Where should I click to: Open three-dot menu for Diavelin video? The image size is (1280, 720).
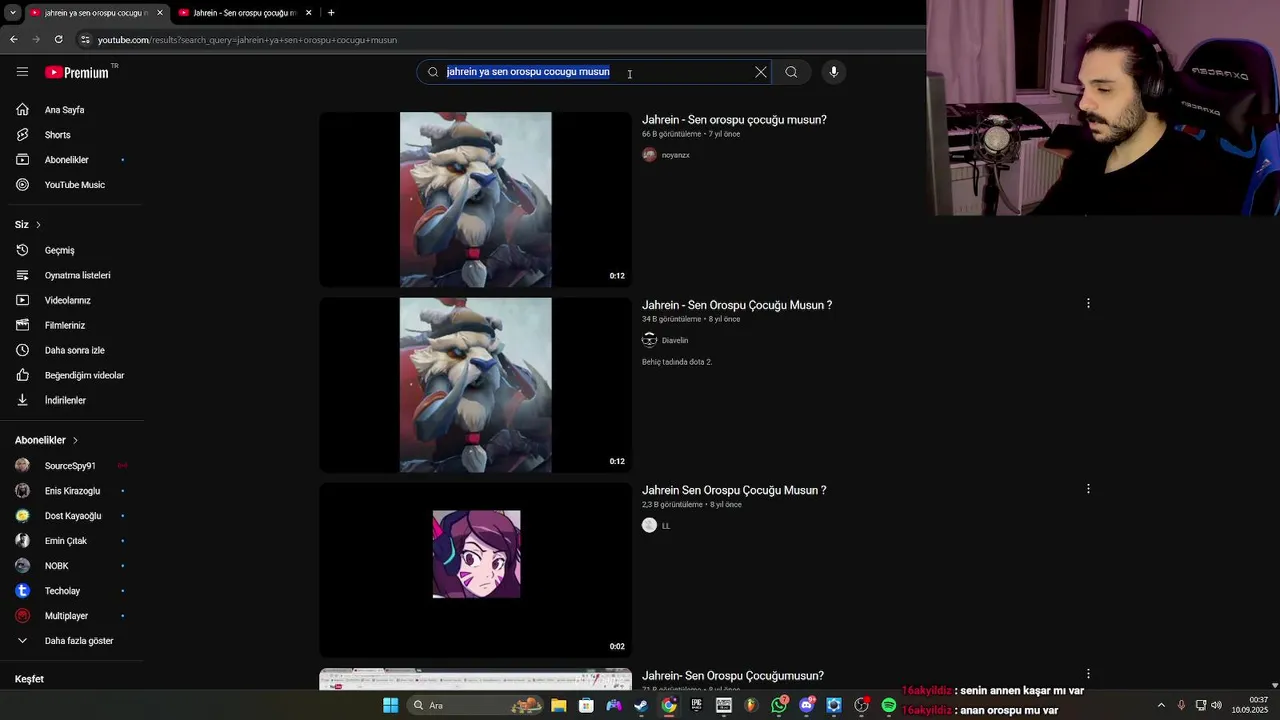[x=1088, y=303]
